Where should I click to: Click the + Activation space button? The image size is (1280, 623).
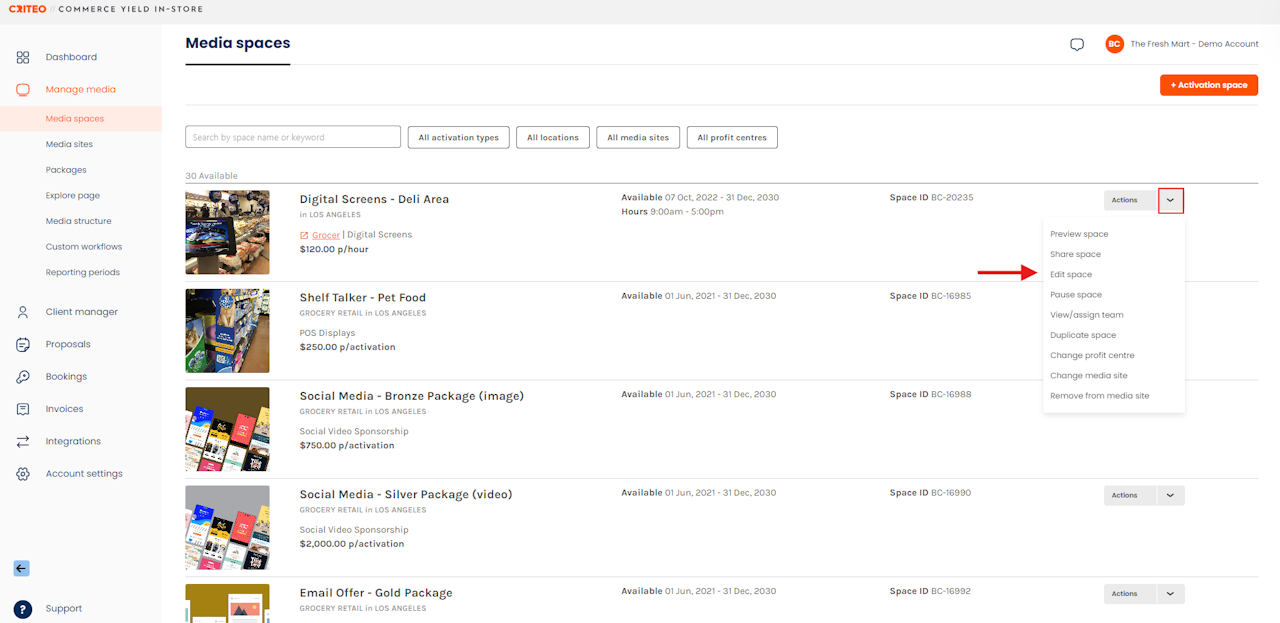coord(1209,85)
